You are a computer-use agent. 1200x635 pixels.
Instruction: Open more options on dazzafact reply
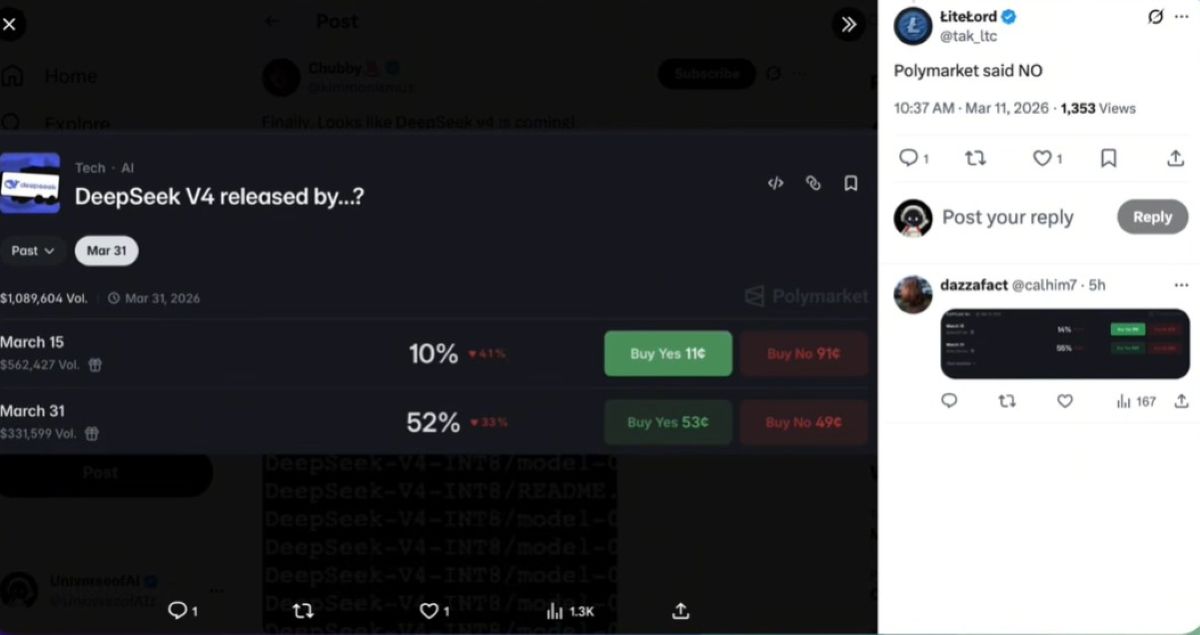(1182, 285)
